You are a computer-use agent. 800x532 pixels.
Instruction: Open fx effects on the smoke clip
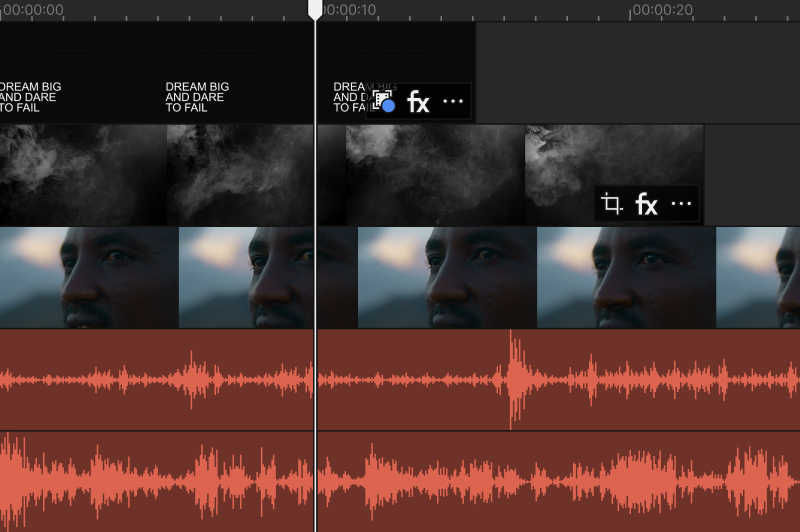click(647, 205)
